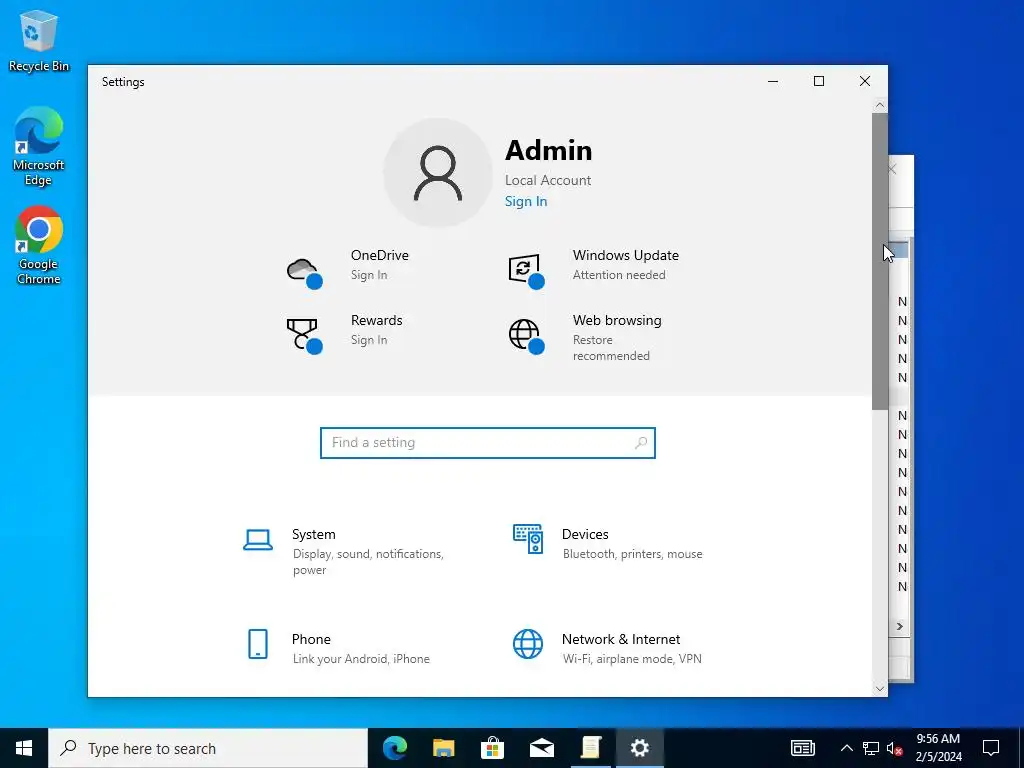Show hidden system tray icons
This screenshot has width=1024, height=768.
(x=846, y=748)
